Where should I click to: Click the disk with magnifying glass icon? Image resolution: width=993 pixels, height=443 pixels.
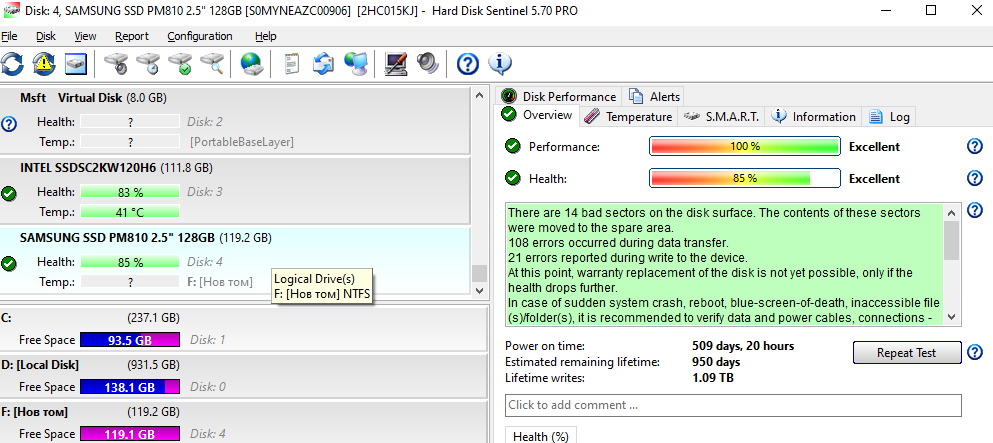click(x=212, y=63)
